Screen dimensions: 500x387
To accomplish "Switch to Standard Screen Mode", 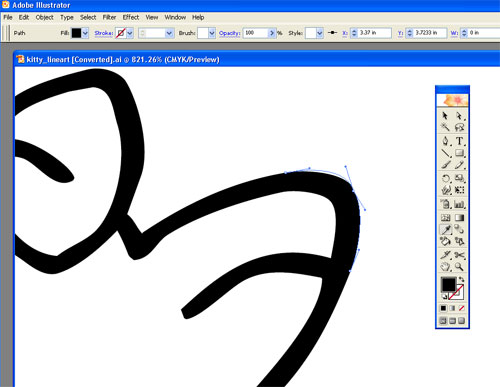I will click(443, 321).
